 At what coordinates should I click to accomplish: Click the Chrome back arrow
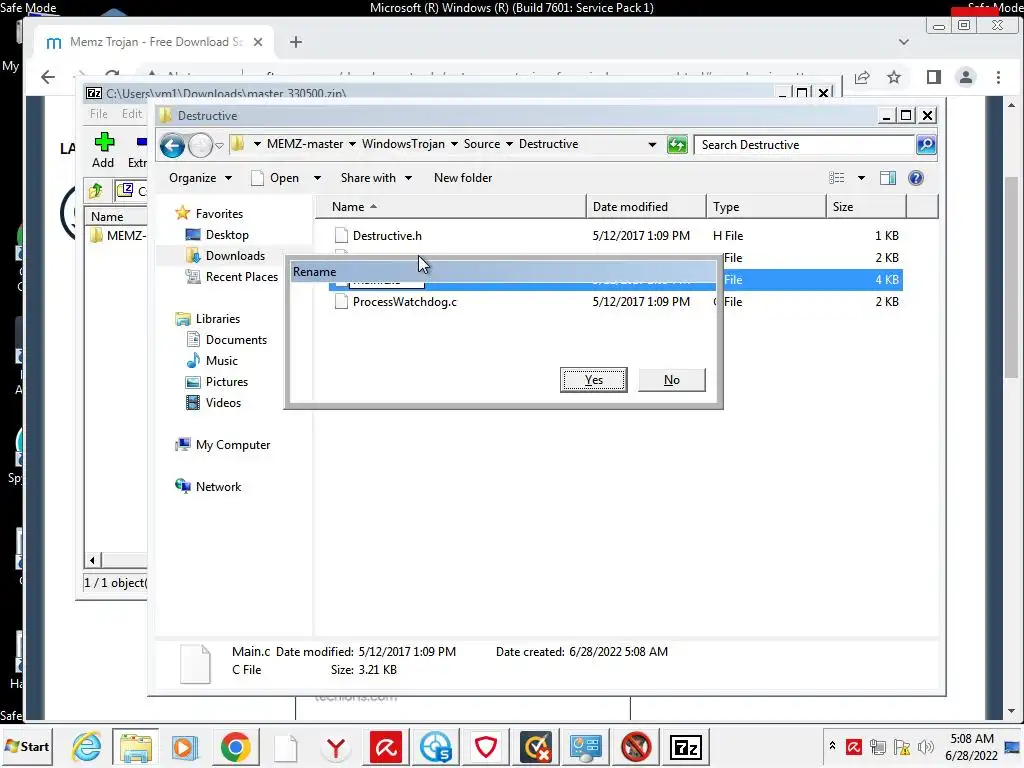point(48,77)
